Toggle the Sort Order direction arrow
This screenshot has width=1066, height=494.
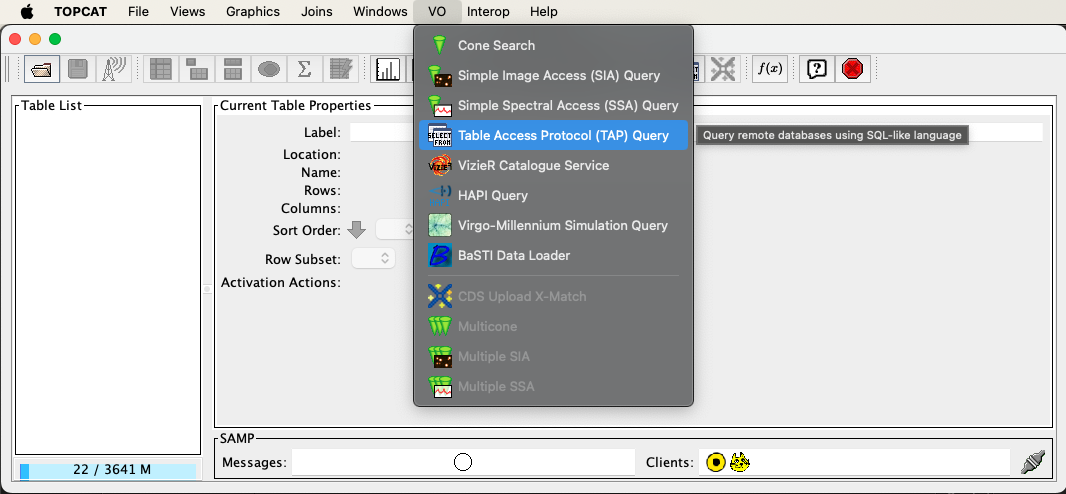[356, 230]
